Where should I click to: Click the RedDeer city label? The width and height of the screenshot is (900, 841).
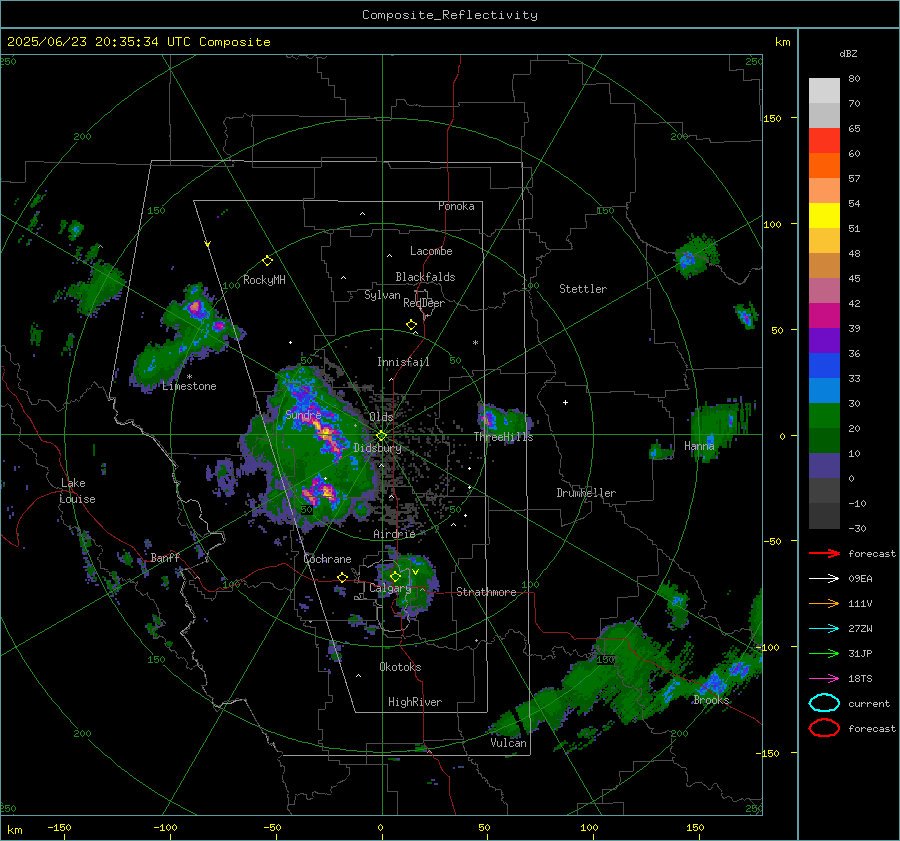coord(424,303)
